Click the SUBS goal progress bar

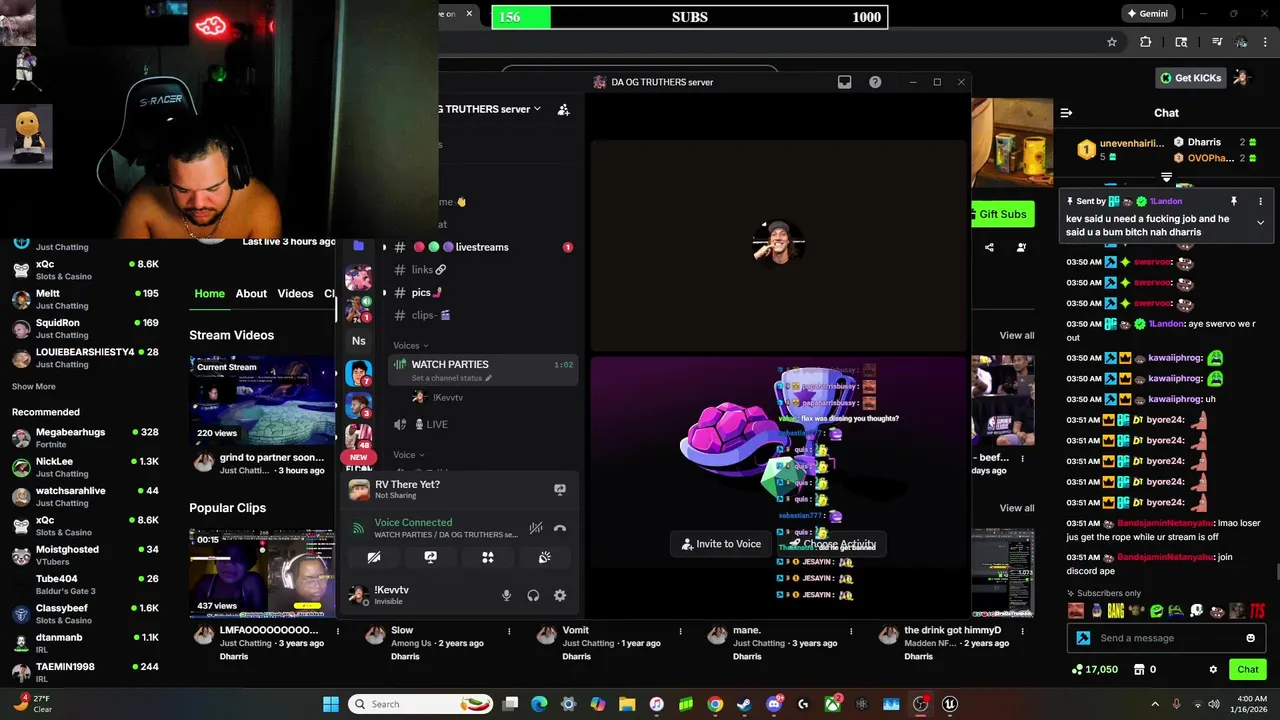tap(689, 17)
